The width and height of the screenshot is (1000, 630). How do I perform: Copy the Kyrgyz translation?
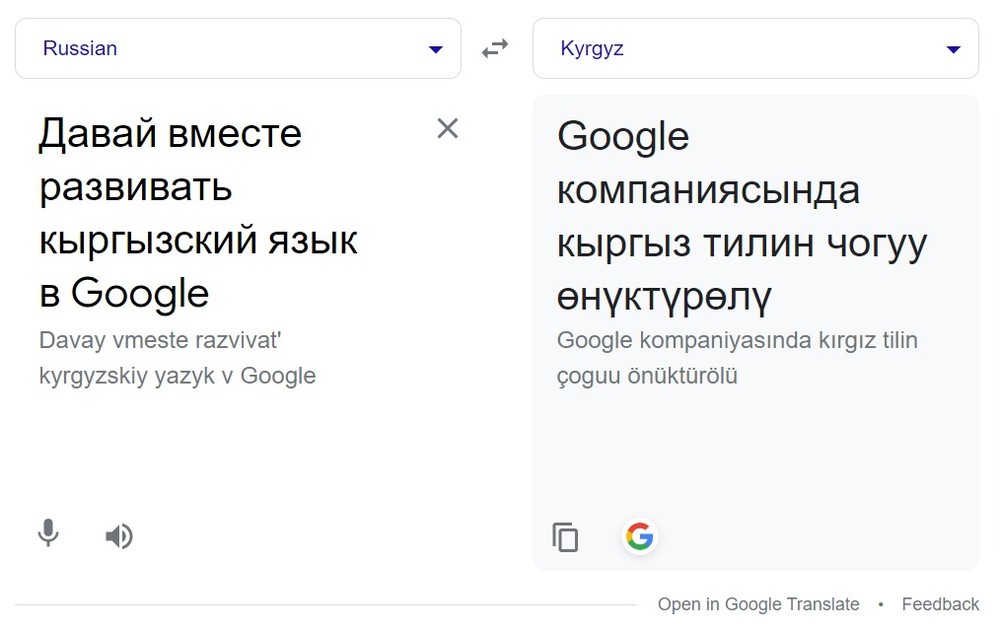tap(565, 537)
